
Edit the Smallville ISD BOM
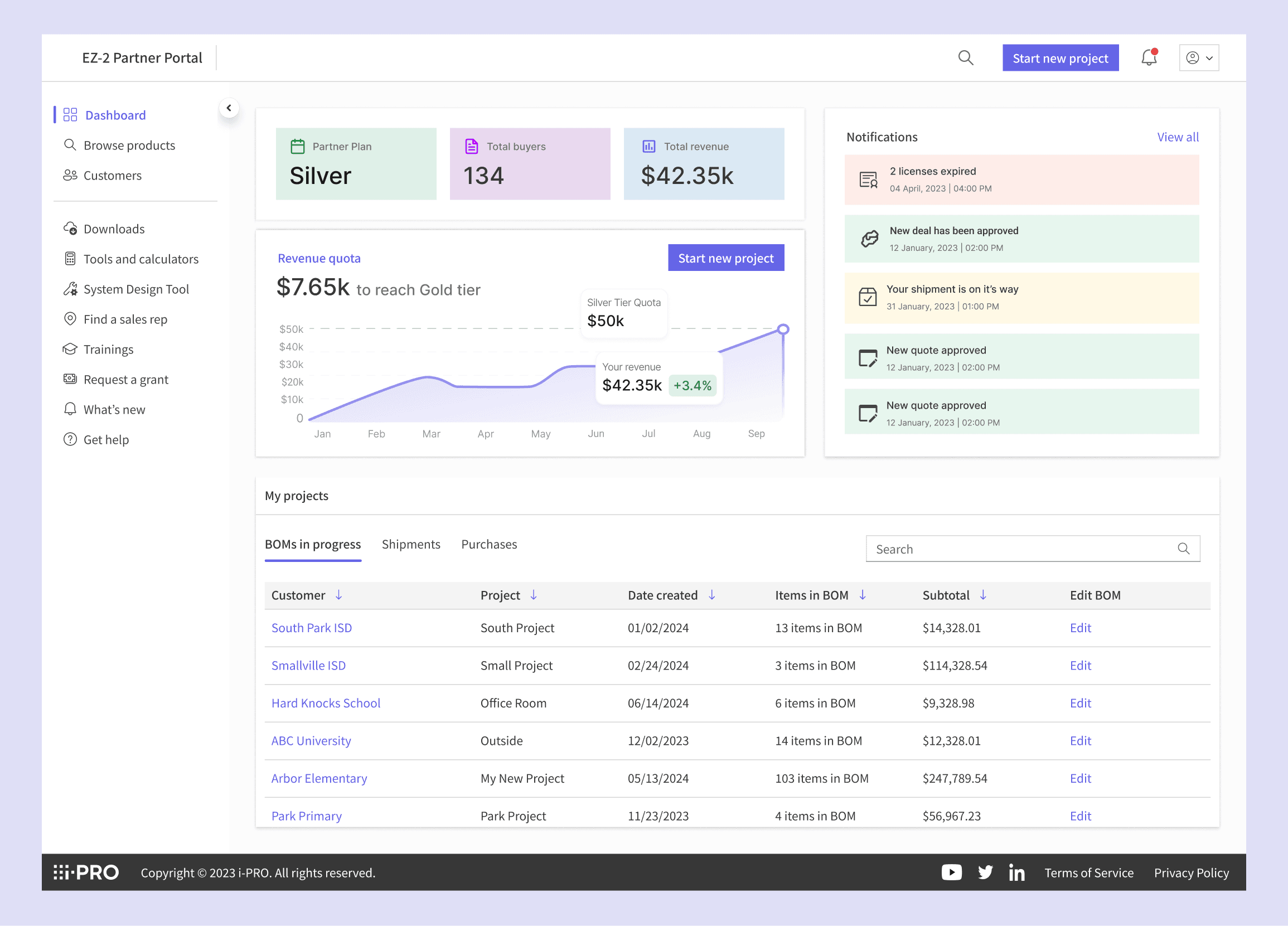click(x=1080, y=666)
